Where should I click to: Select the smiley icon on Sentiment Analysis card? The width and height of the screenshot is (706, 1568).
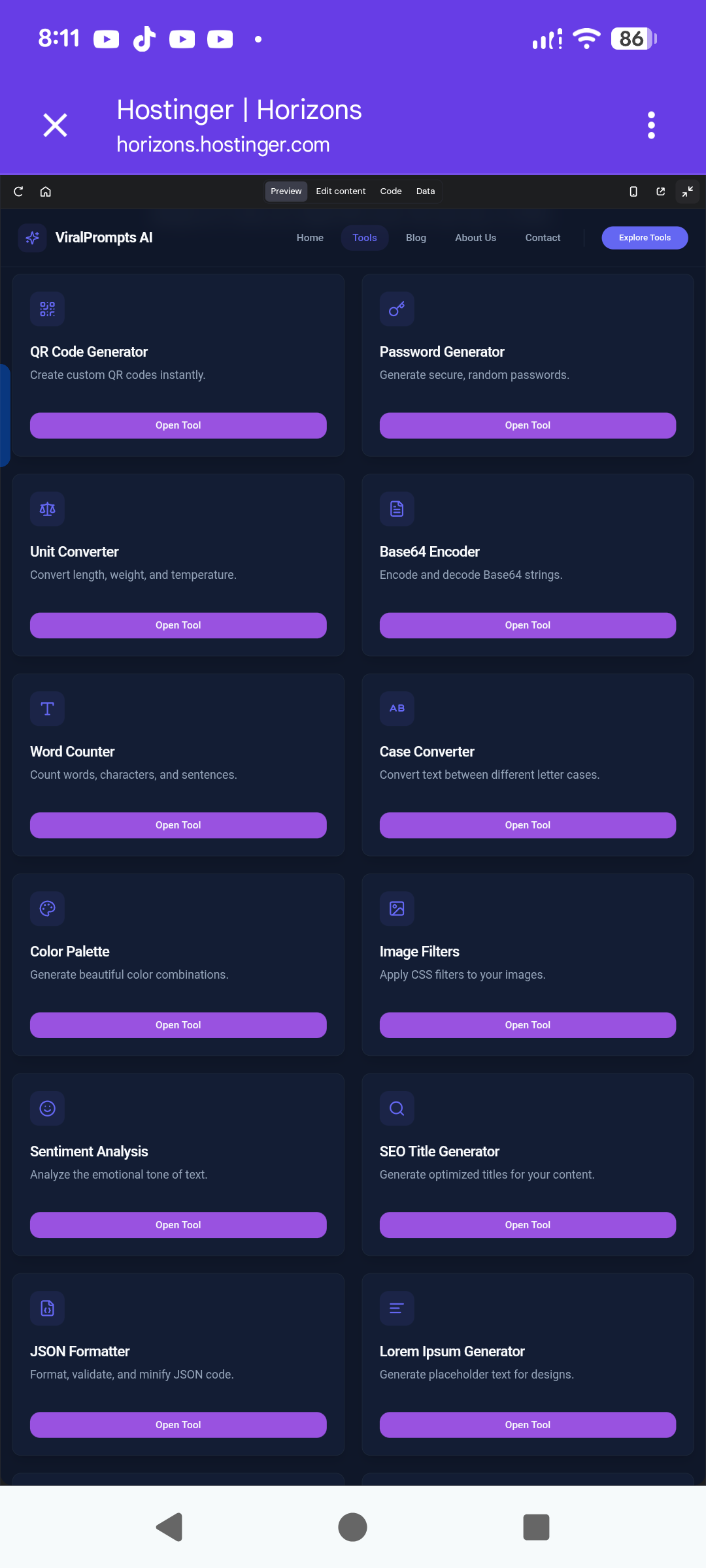click(x=47, y=1108)
